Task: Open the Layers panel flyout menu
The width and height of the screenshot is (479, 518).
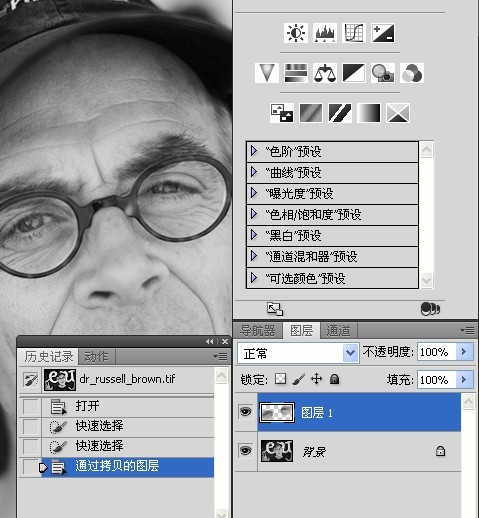Action: pyautogui.click(x=467, y=330)
